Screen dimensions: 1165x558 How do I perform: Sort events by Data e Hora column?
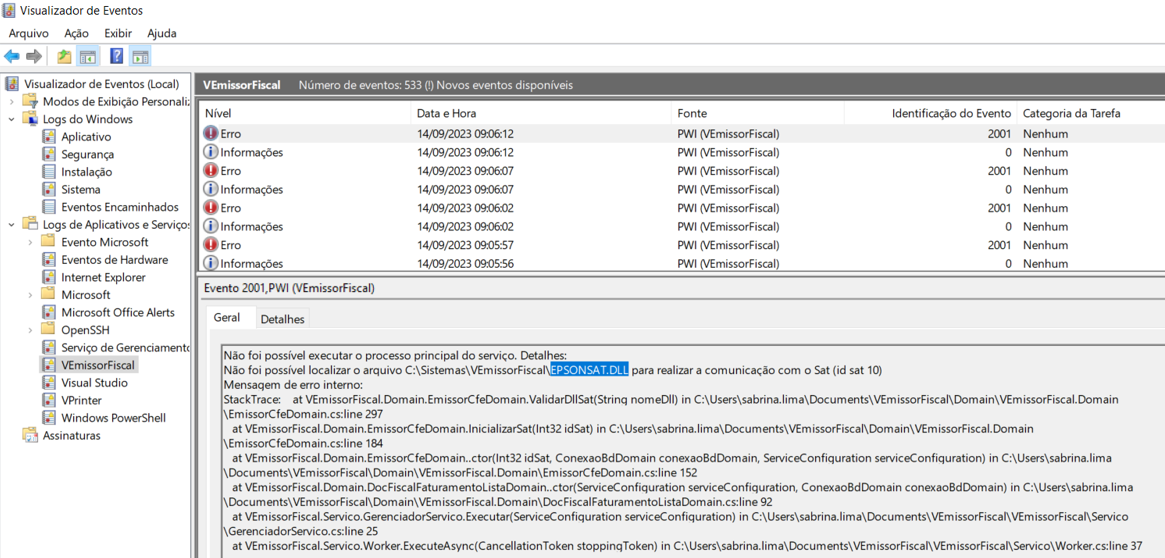[x=446, y=114]
